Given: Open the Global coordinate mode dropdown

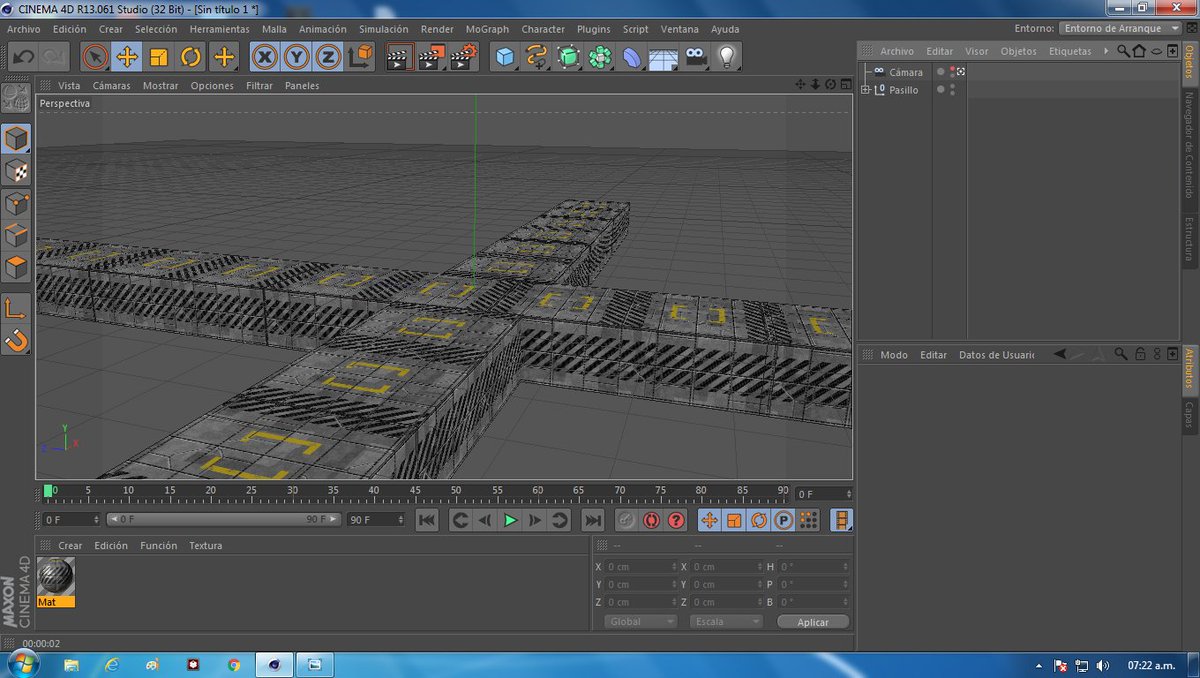Looking at the screenshot, I should pyautogui.click(x=640, y=622).
